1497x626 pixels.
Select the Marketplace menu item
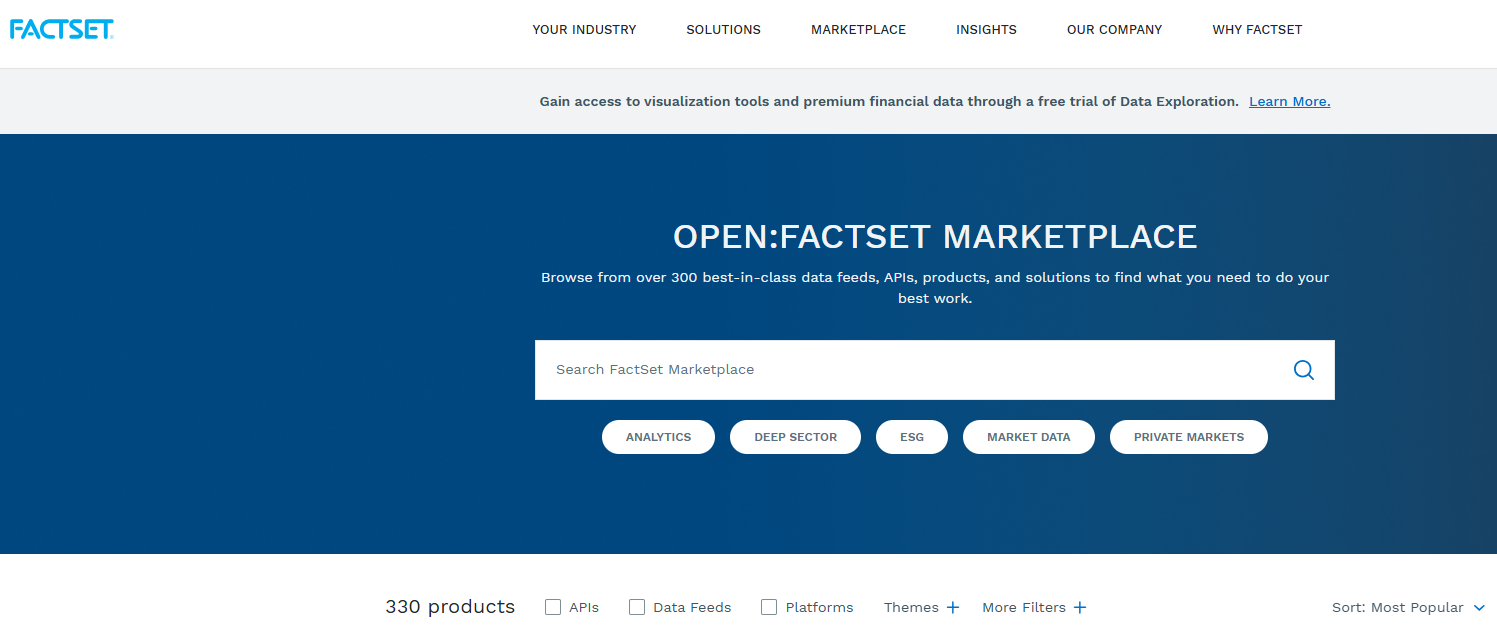click(x=858, y=29)
